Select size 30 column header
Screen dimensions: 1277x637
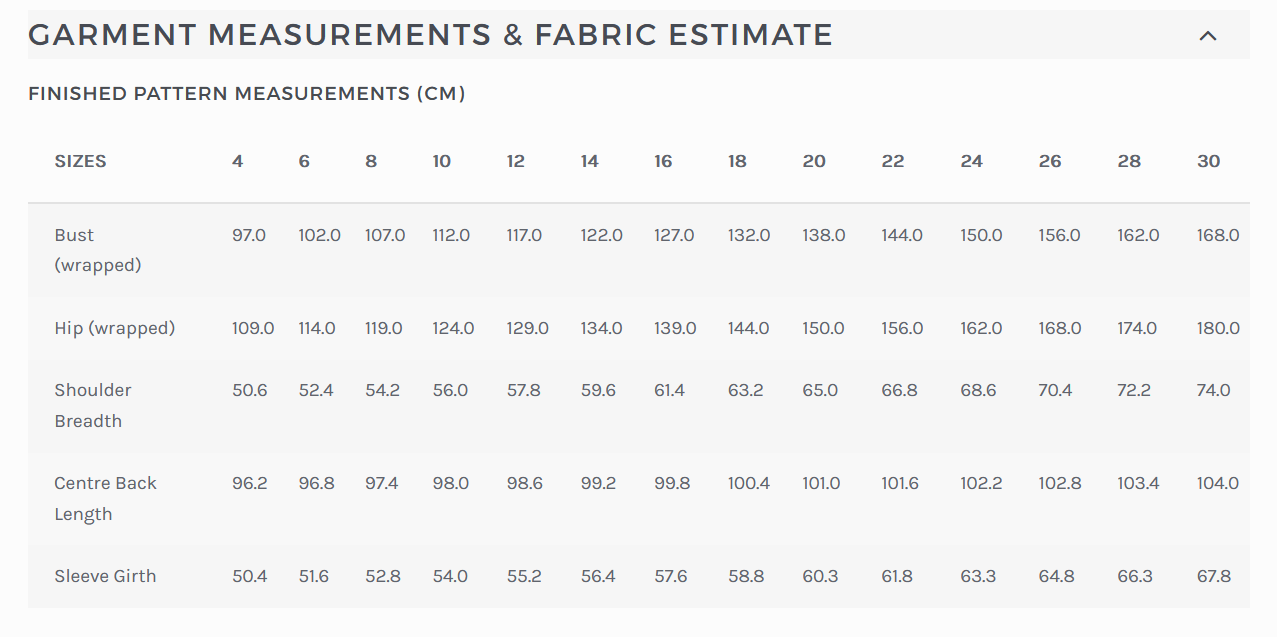(1208, 161)
